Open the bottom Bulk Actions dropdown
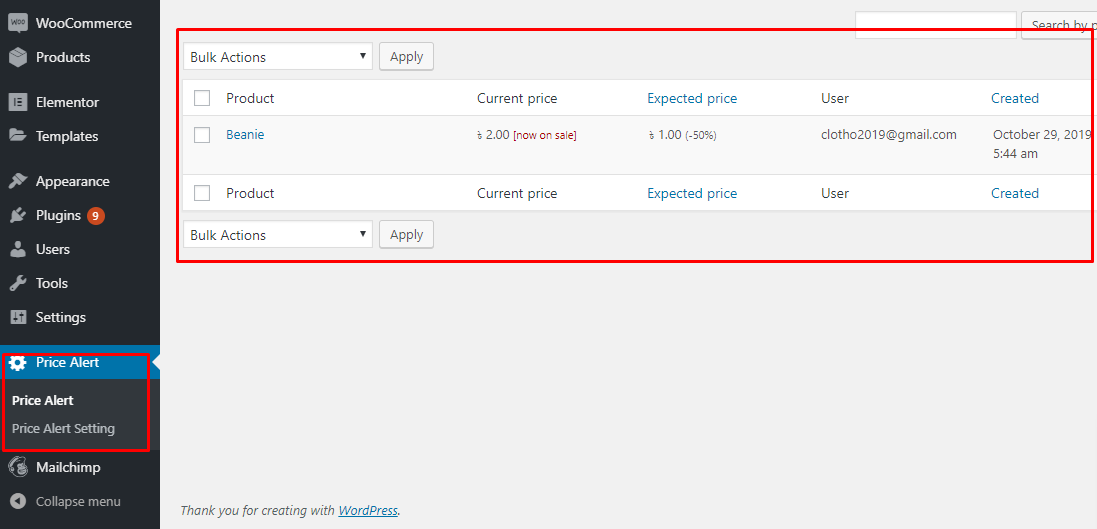 point(278,234)
